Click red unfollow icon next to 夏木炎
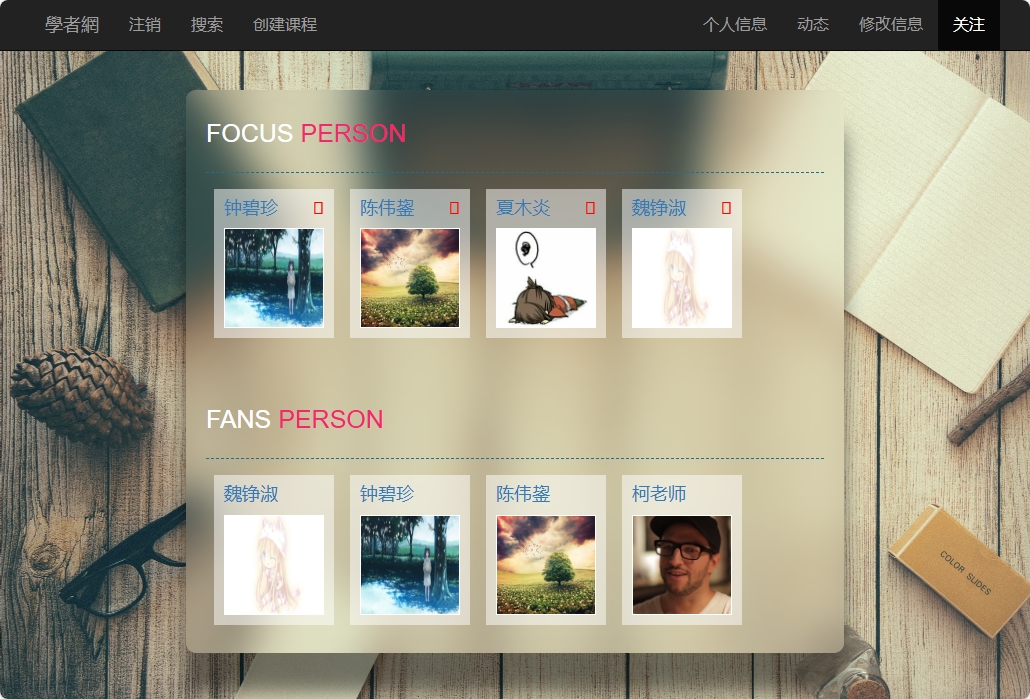 591,208
